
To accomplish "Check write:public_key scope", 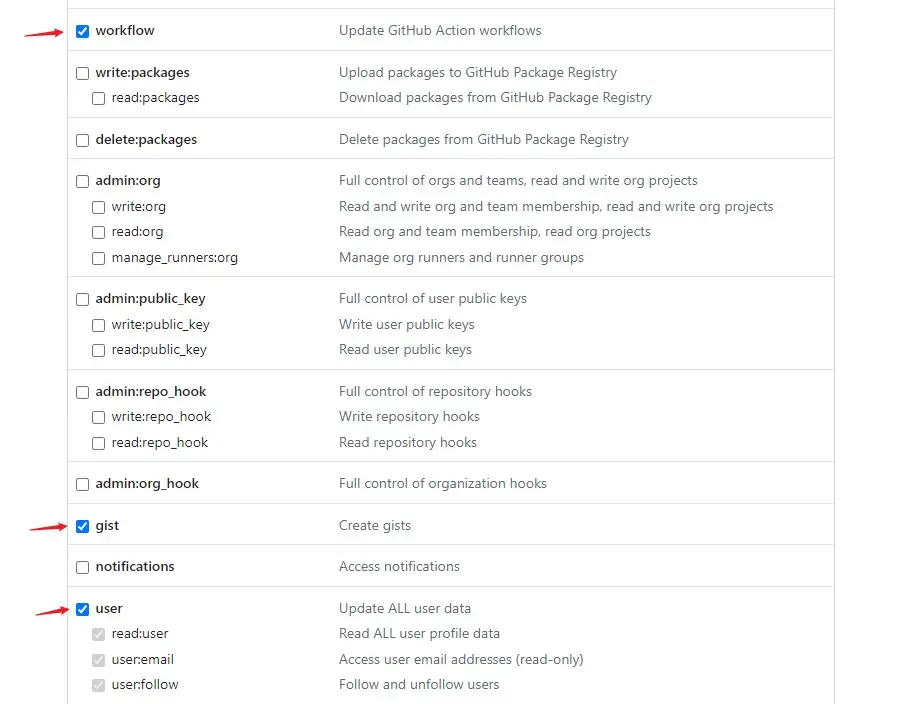I will (x=99, y=325).
